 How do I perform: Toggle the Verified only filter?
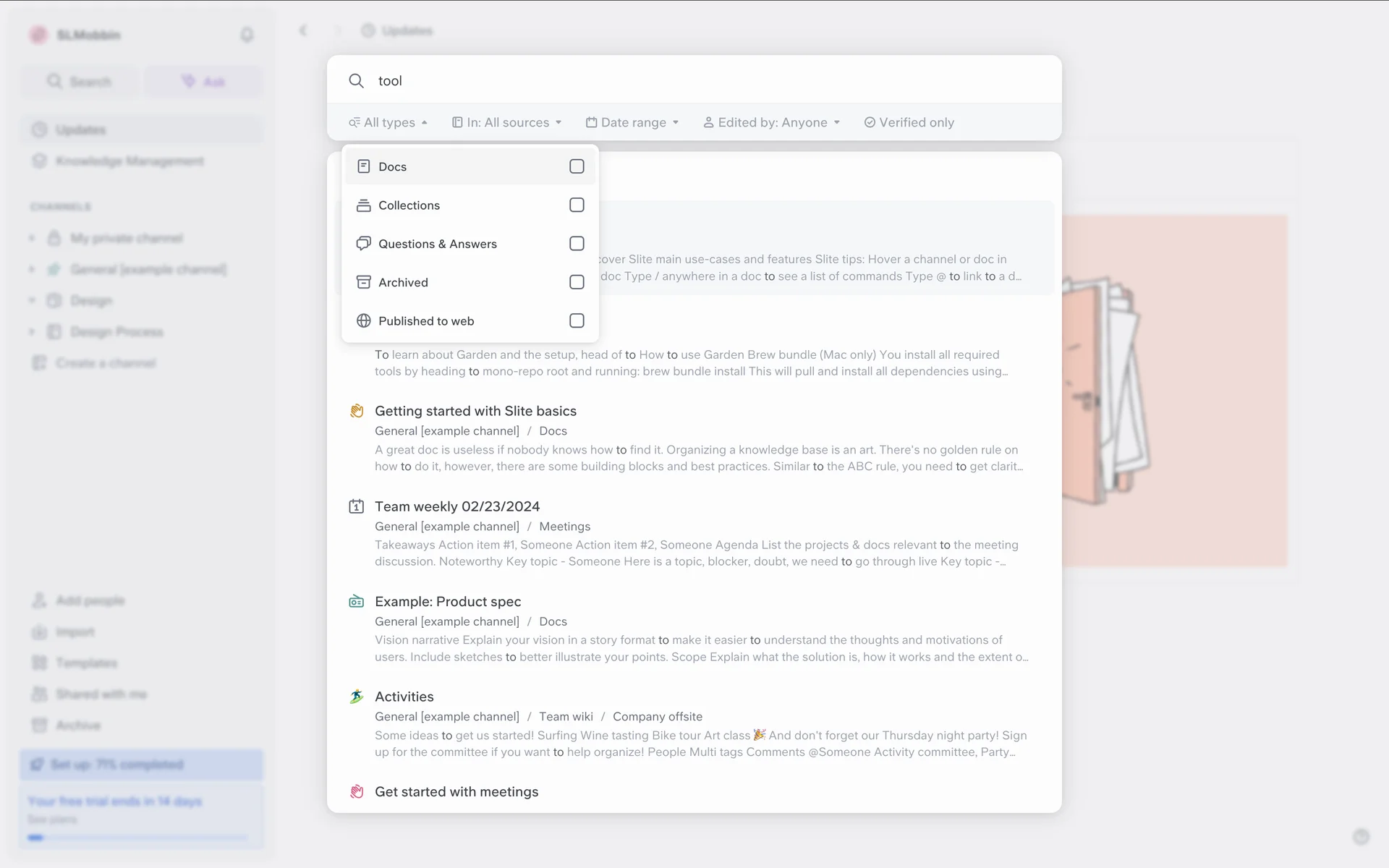point(909,122)
